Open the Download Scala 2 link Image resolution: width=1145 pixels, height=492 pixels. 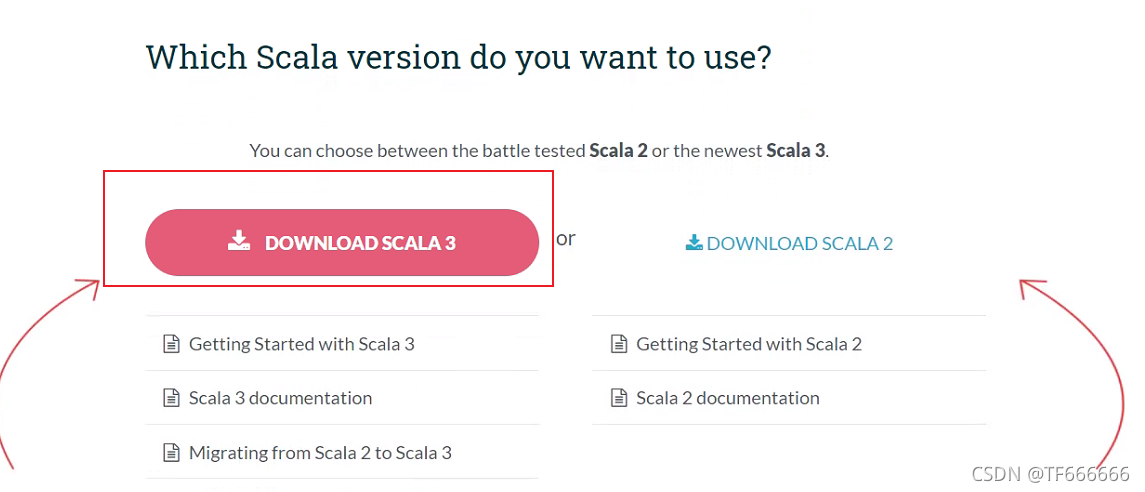click(799, 243)
